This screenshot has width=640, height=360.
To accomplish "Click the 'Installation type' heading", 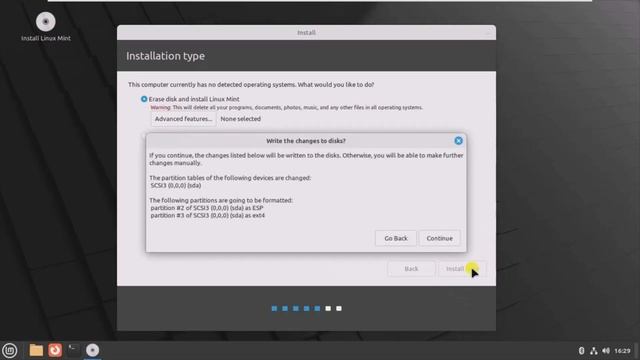I will (165, 56).
